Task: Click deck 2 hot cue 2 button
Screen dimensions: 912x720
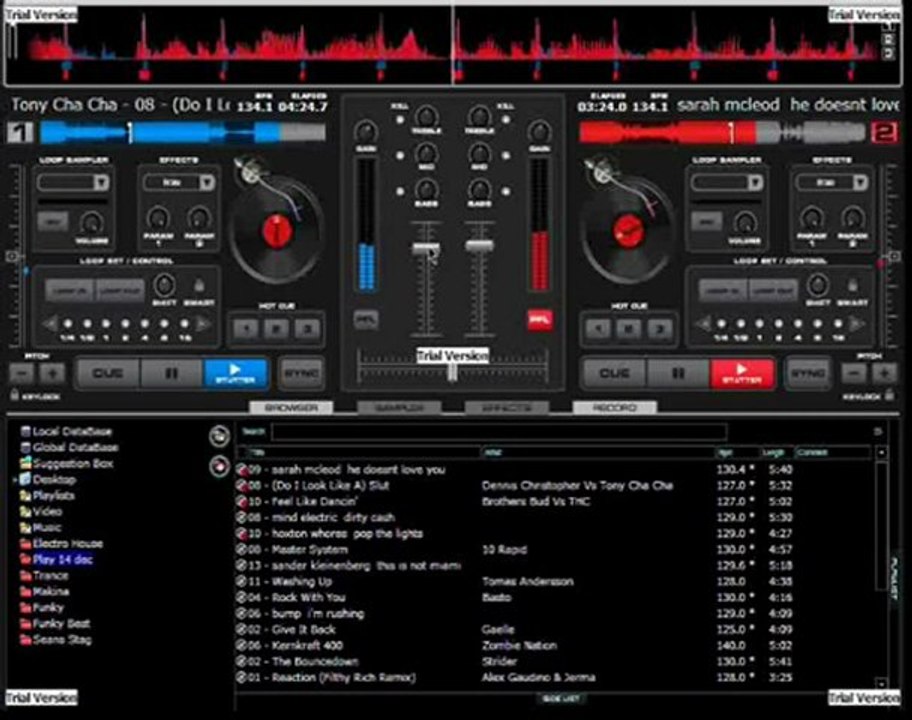Action: click(629, 329)
